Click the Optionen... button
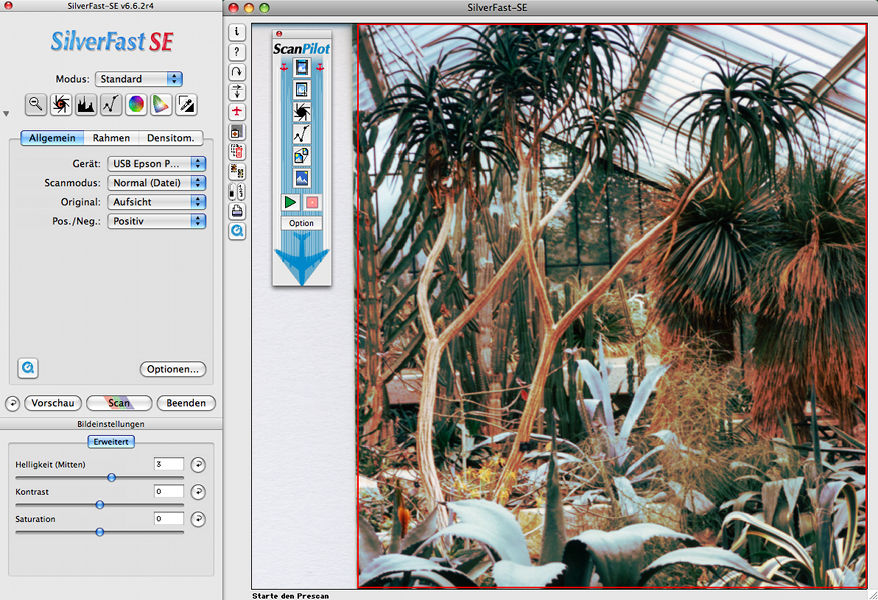This screenshot has height=600, width=878. (x=173, y=369)
